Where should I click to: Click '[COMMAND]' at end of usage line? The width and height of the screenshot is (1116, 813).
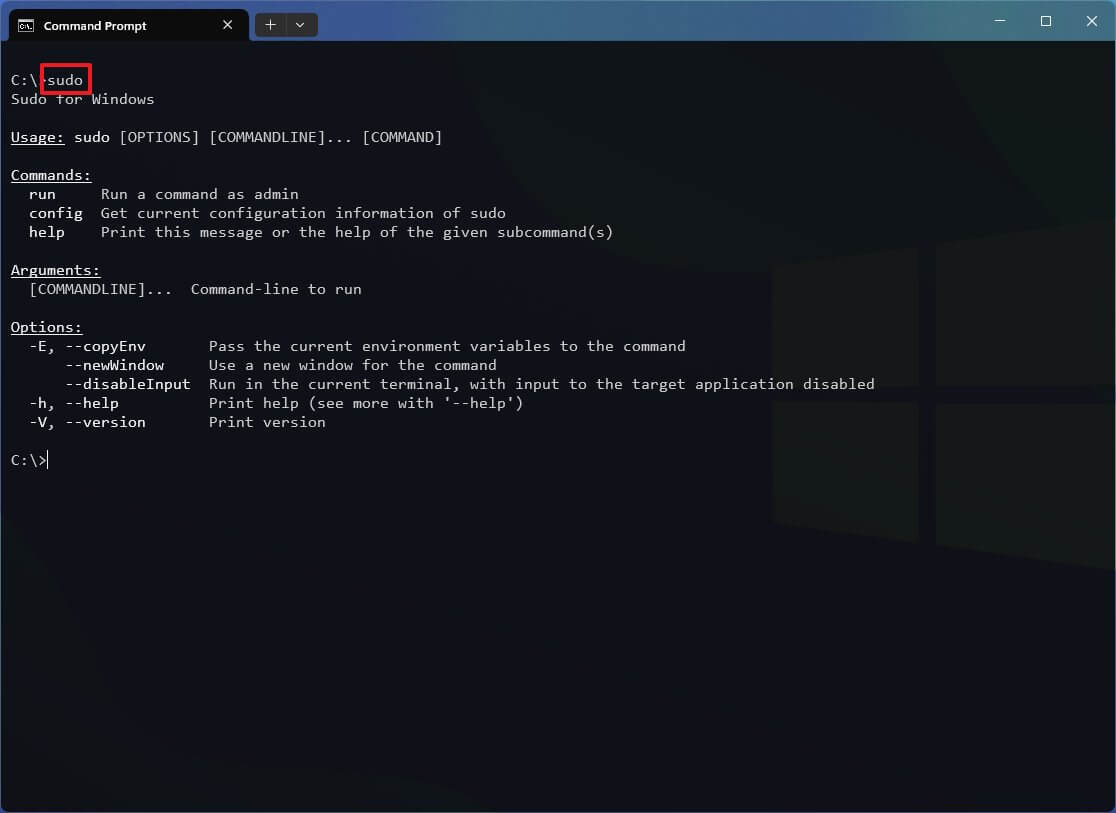tap(402, 137)
